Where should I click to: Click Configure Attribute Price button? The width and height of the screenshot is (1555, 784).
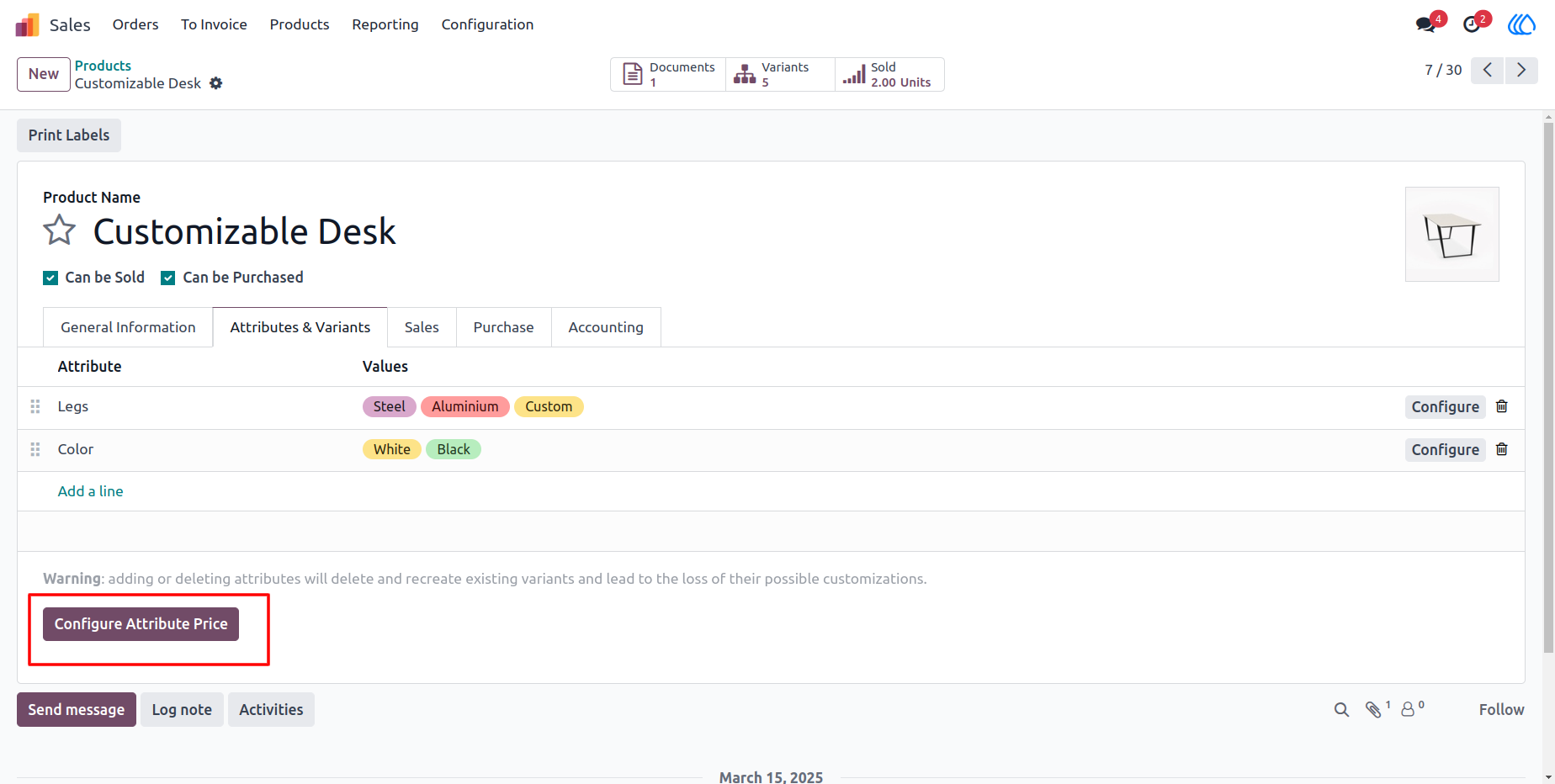(141, 624)
